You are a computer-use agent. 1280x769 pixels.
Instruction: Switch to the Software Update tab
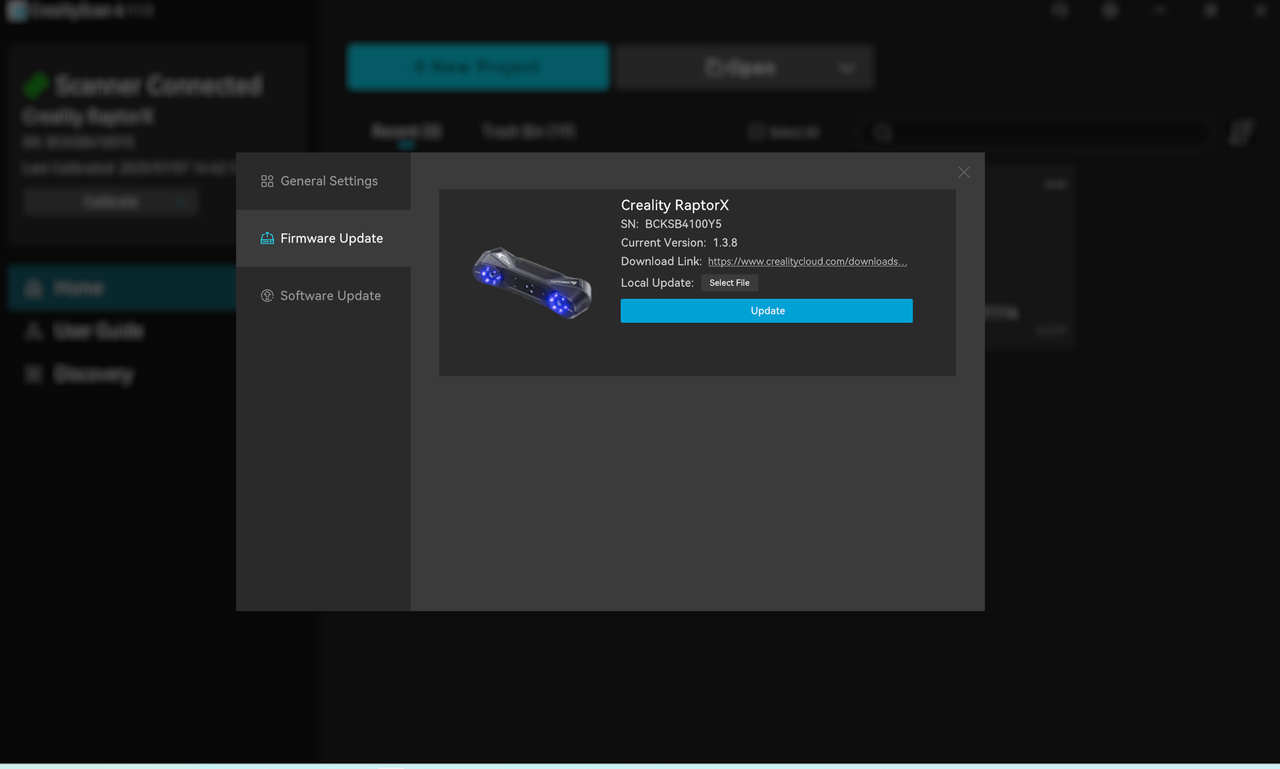(323, 295)
